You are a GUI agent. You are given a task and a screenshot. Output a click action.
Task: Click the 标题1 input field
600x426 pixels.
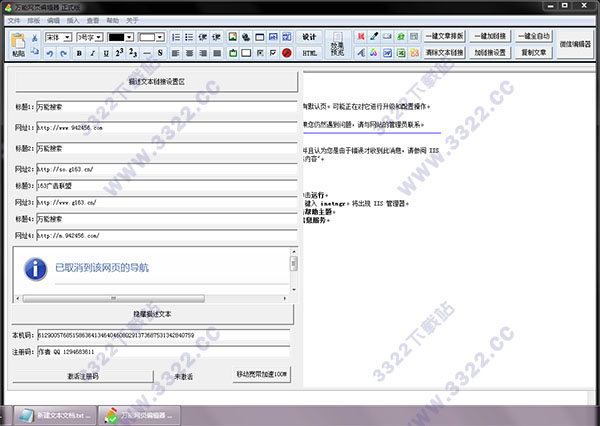pos(167,107)
